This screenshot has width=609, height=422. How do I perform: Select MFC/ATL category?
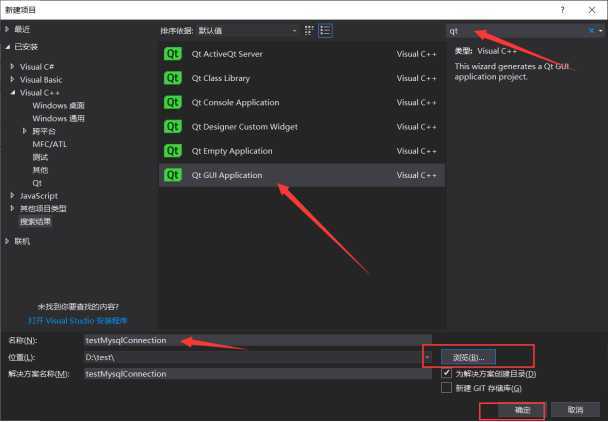(50, 144)
